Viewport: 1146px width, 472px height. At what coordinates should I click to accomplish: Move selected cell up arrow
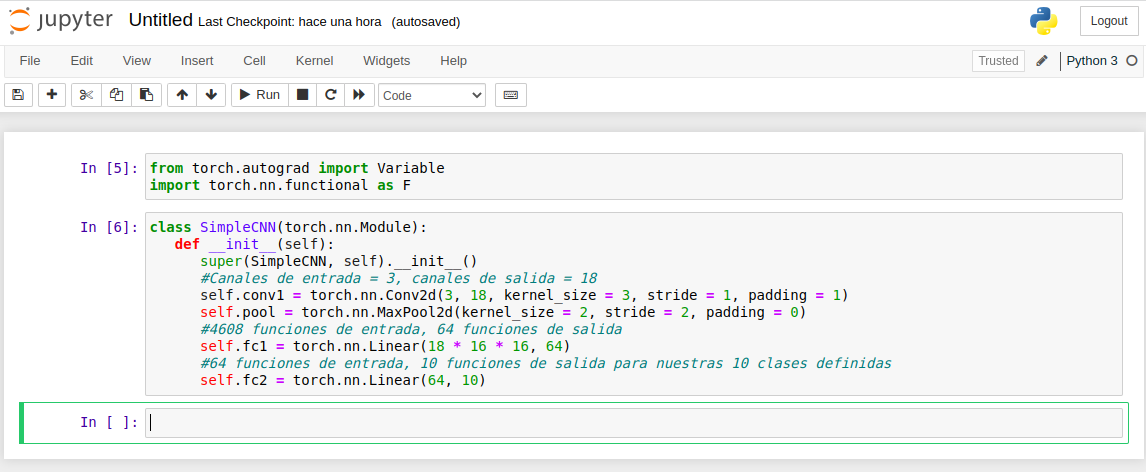click(x=182, y=95)
